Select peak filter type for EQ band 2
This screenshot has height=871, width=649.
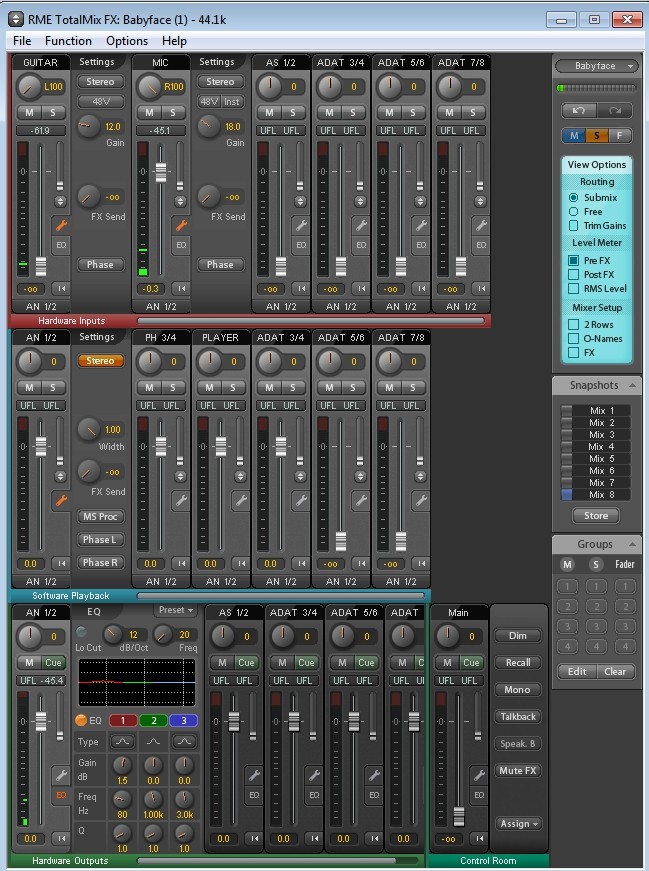153,742
